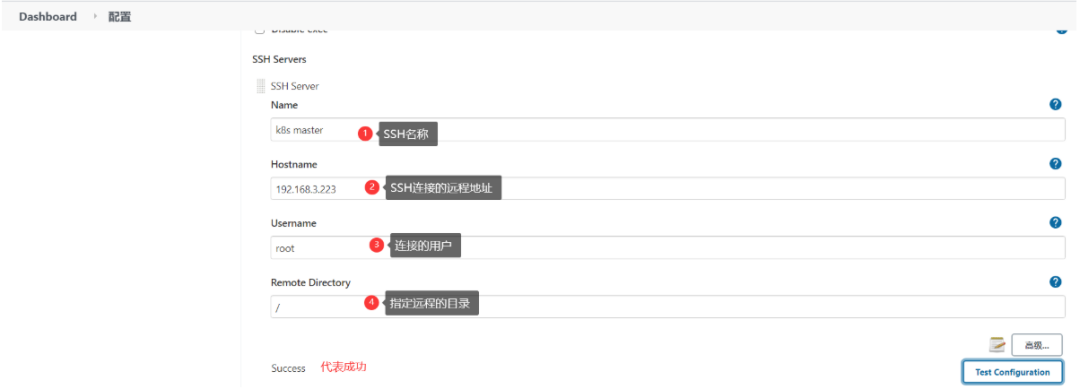Screen dimensions: 1080x389
Task: Click red marker number 1
Action: pyautogui.click(x=365, y=134)
